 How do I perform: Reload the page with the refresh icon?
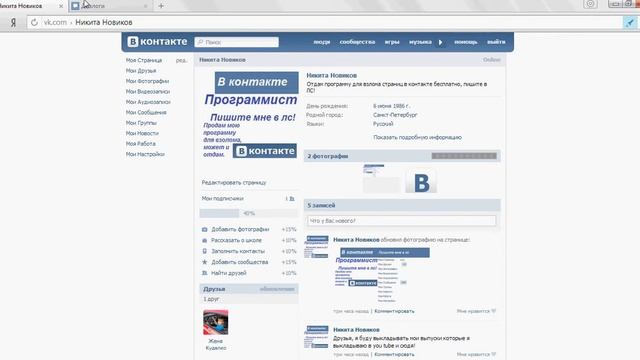tap(34, 22)
